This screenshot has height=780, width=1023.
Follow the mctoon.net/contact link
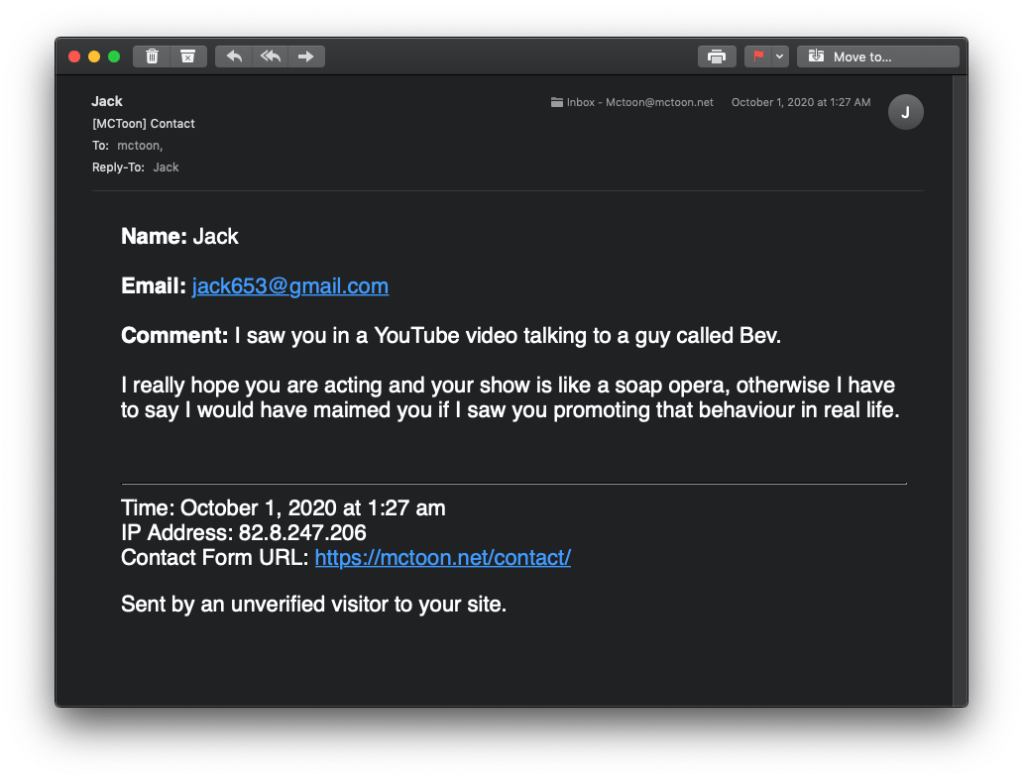point(442,558)
